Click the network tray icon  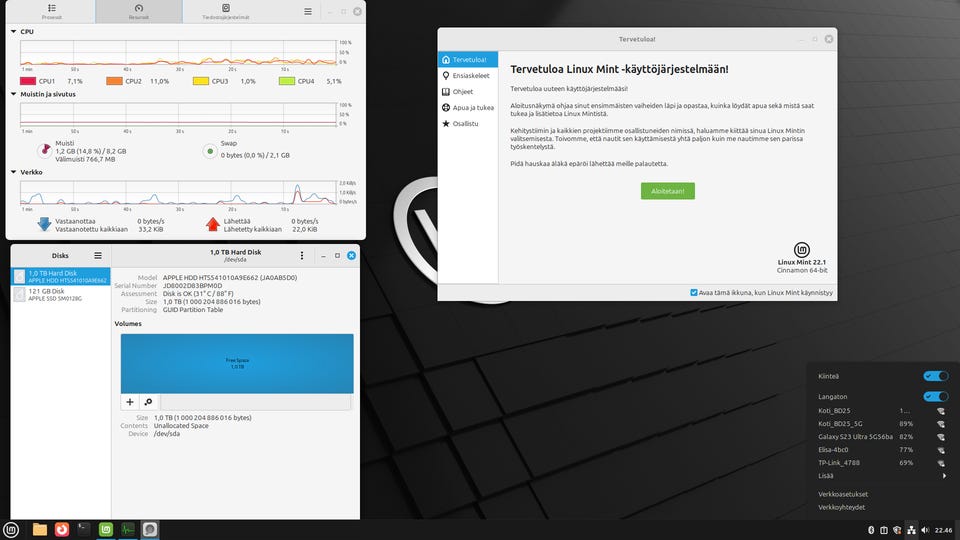point(911,530)
